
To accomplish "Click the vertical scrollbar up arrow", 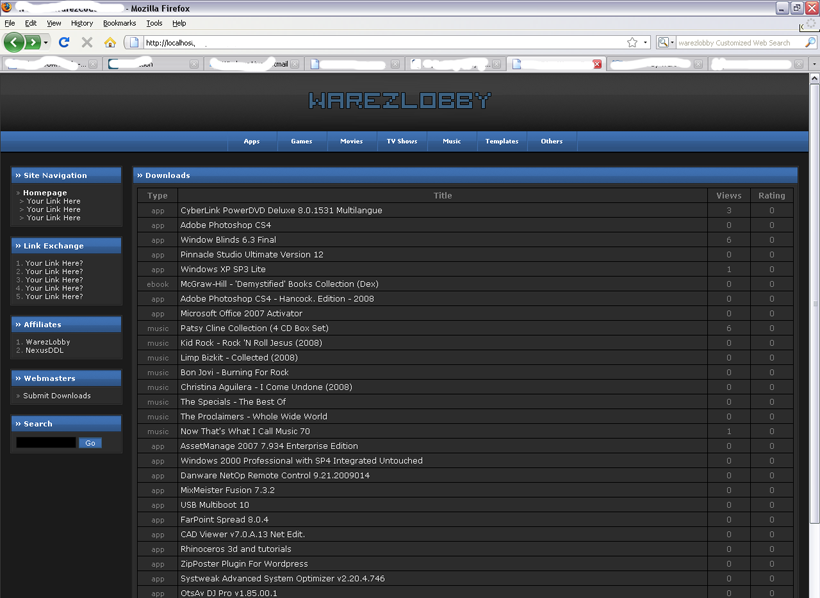I will tap(814, 78).
